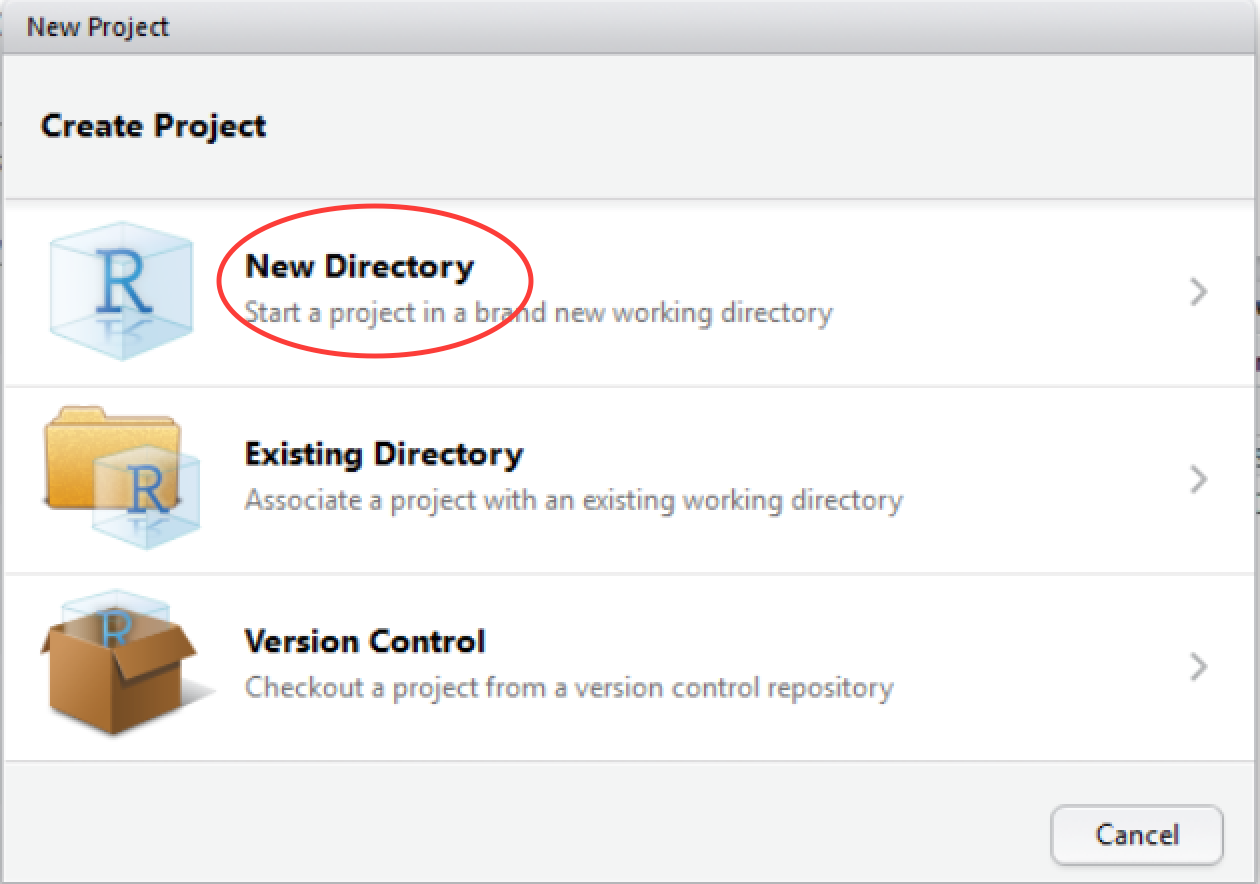This screenshot has width=1260, height=884.
Task: Select the Existing Directory project option
Action: click(x=384, y=454)
